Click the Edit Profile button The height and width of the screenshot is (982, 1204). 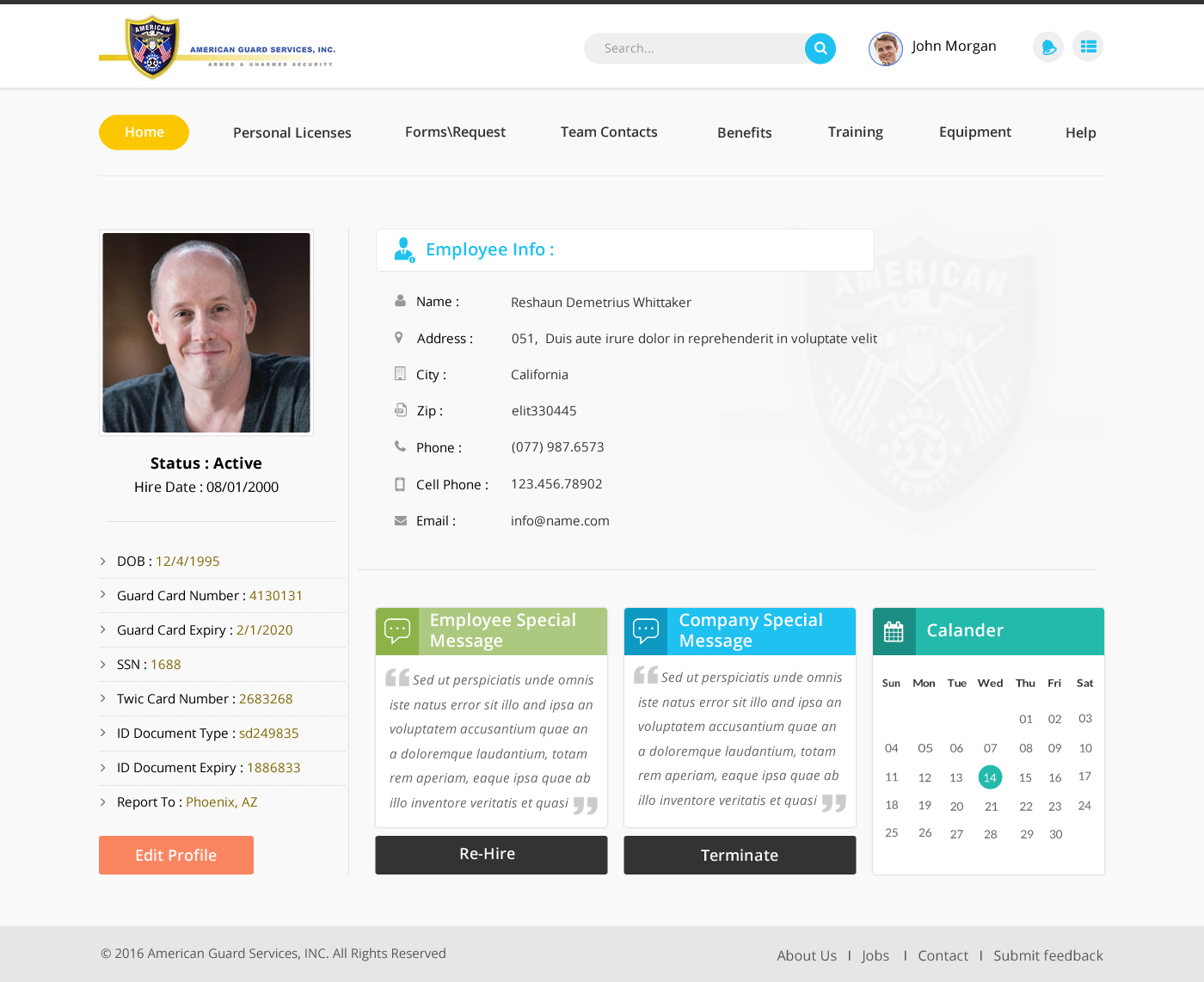(175, 855)
